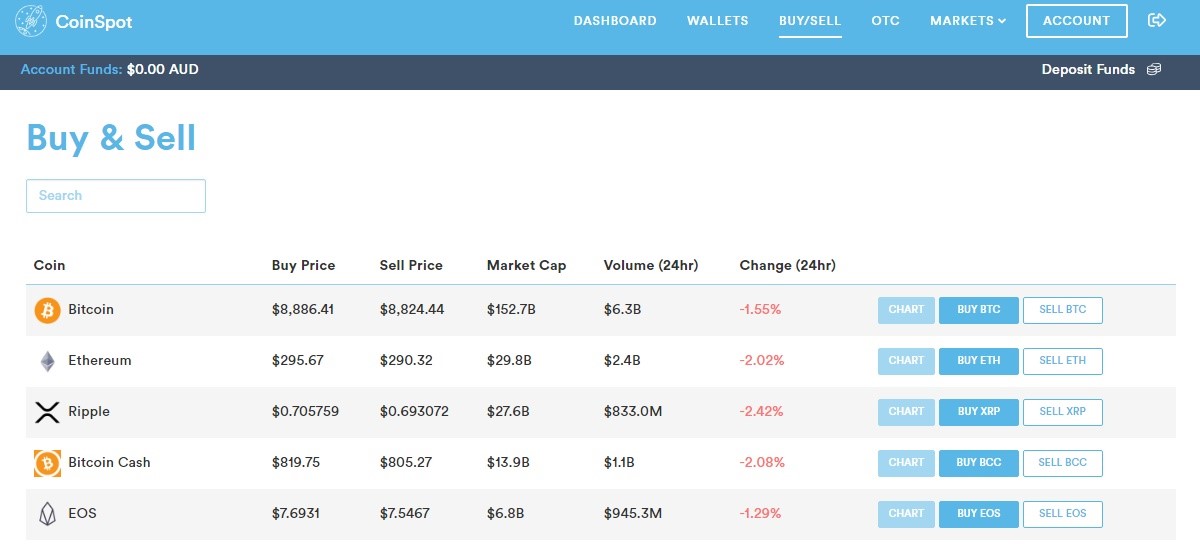Screen dimensions: 1200x544
Task: Click the Deposit Funds link
Action: pos(1088,70)
